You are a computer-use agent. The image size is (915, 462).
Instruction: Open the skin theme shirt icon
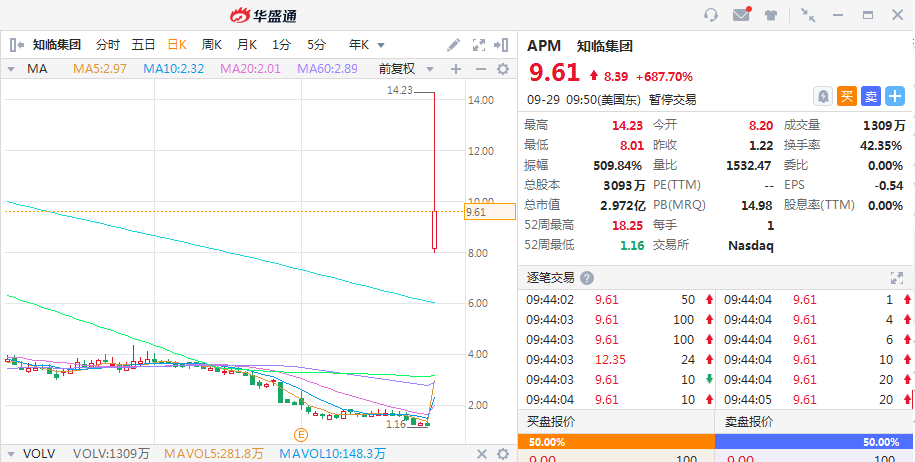pos(771,15)
